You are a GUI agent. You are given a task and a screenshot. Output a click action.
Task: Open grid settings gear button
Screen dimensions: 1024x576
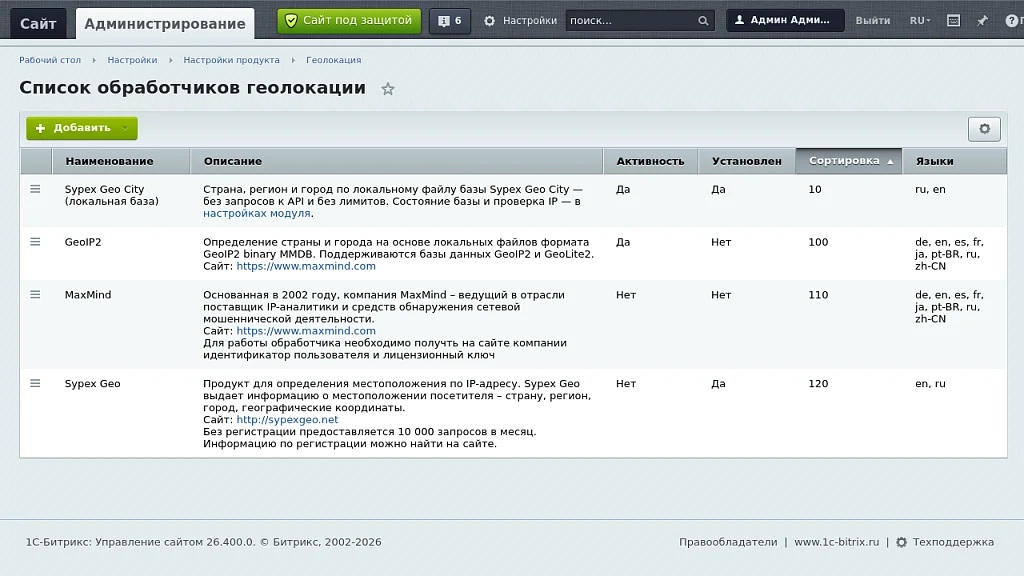click(984, 129)
